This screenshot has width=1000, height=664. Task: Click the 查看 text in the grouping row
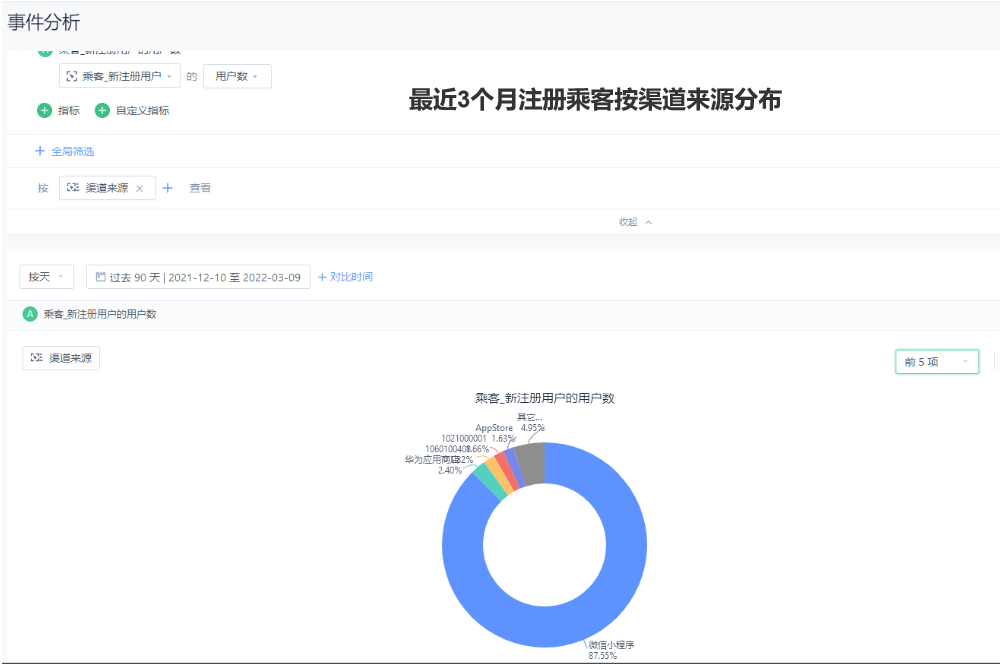(200, 188)
